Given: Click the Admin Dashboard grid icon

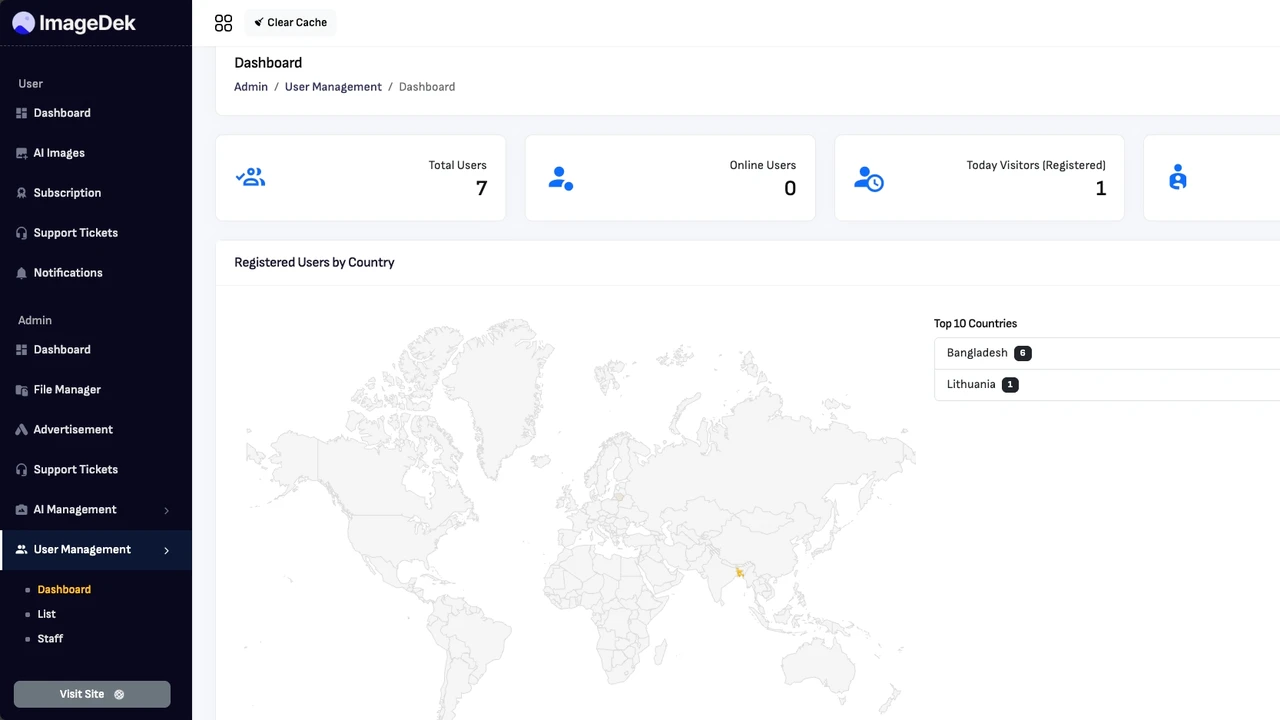Looking at the screenshot, I should pos(22,350).
